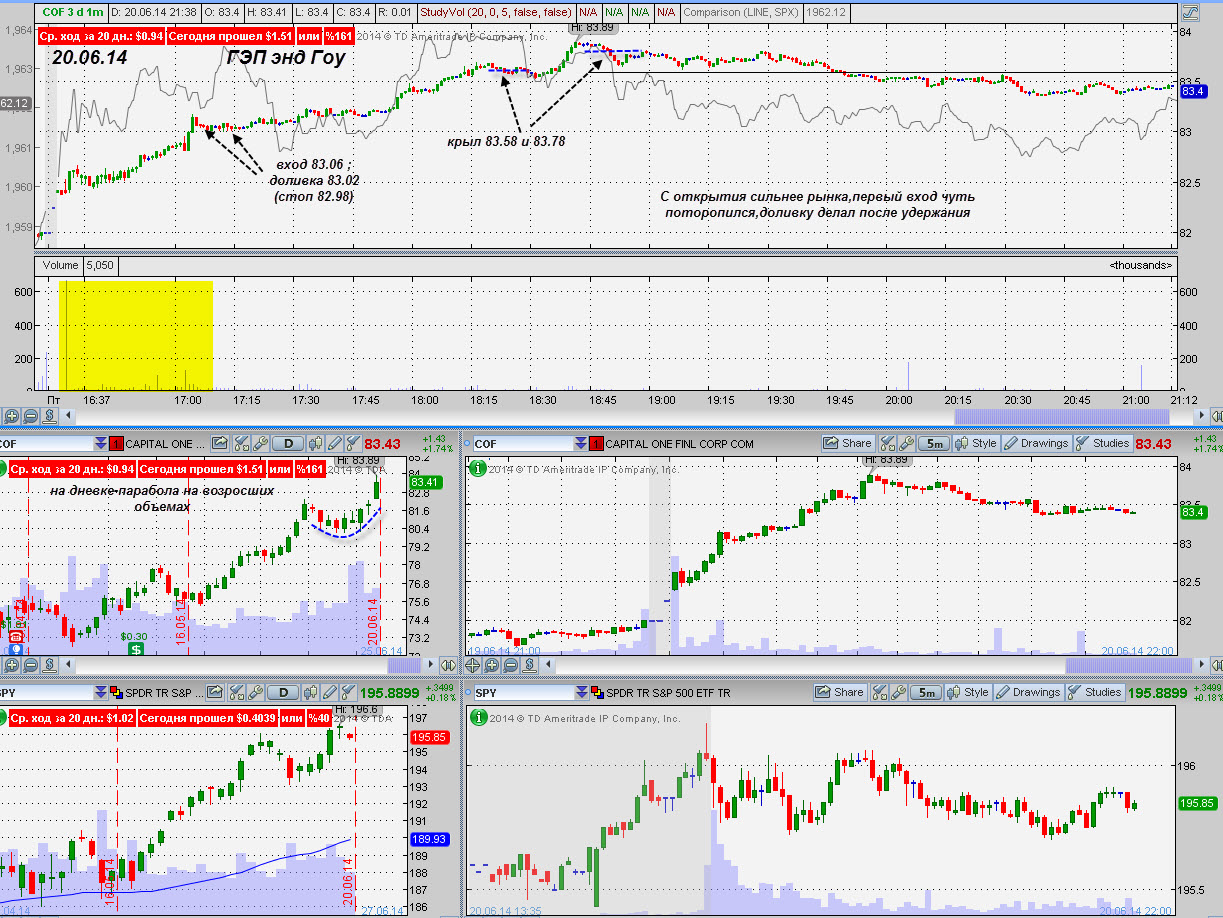
Task: Click left scroll arrow under COF 5m chart
Action: tap(547, 665)
